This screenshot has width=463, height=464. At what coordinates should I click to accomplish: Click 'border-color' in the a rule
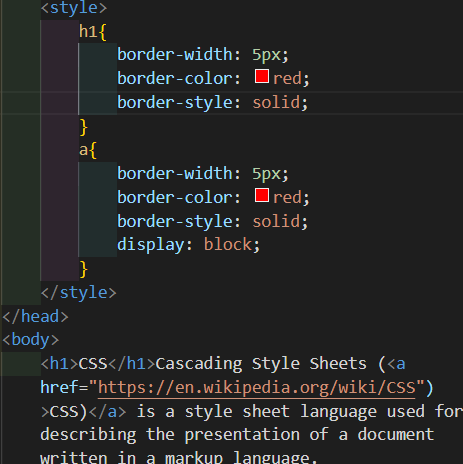175,198
